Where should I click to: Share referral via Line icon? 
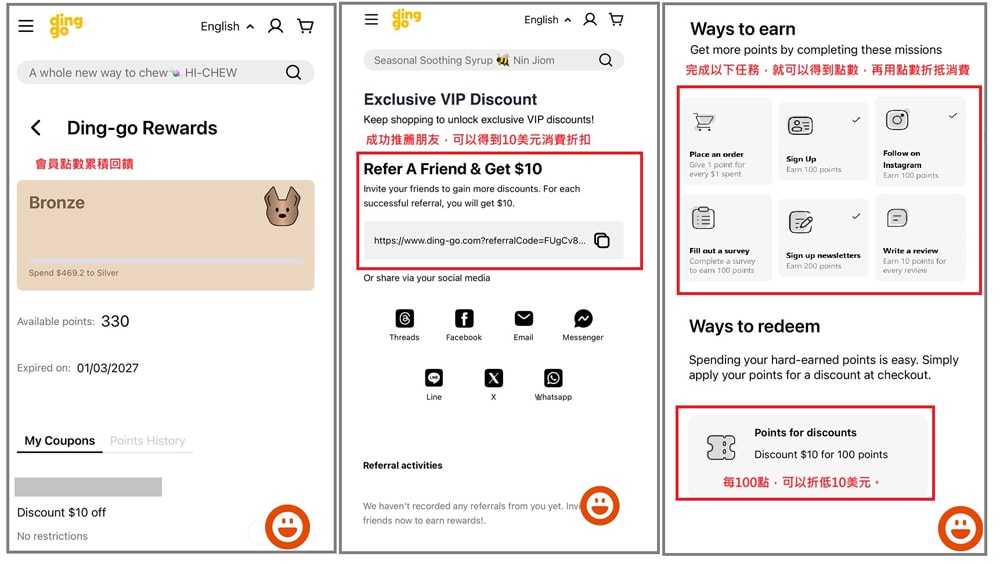click(434, 378)
